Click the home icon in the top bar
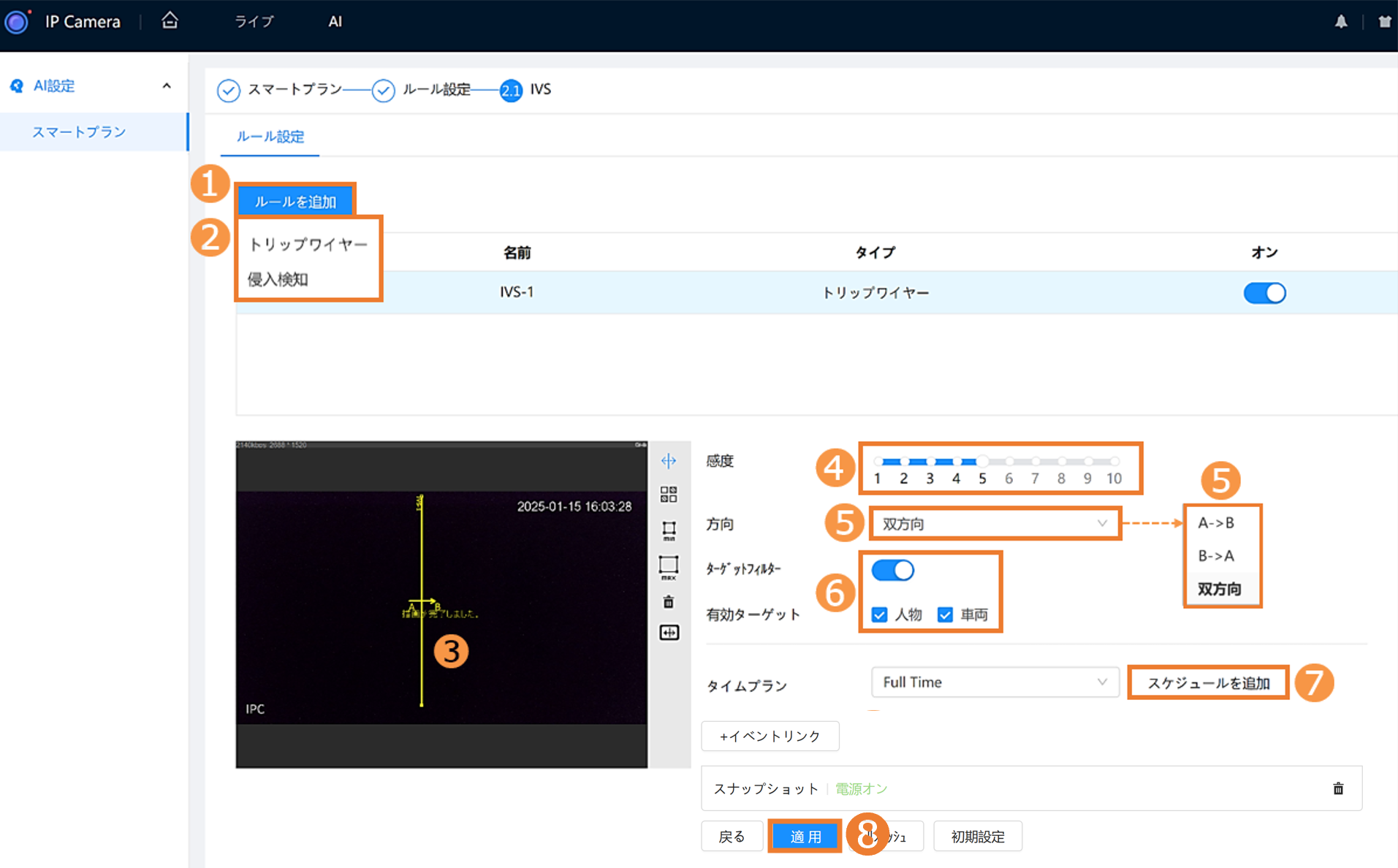 170,20
